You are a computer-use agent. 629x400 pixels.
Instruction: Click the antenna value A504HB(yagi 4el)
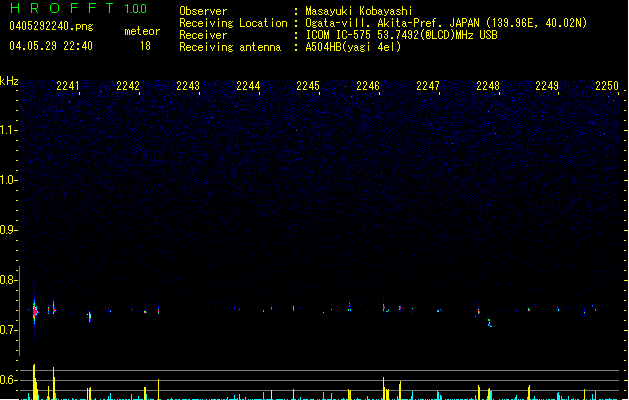tap(353, 47)
